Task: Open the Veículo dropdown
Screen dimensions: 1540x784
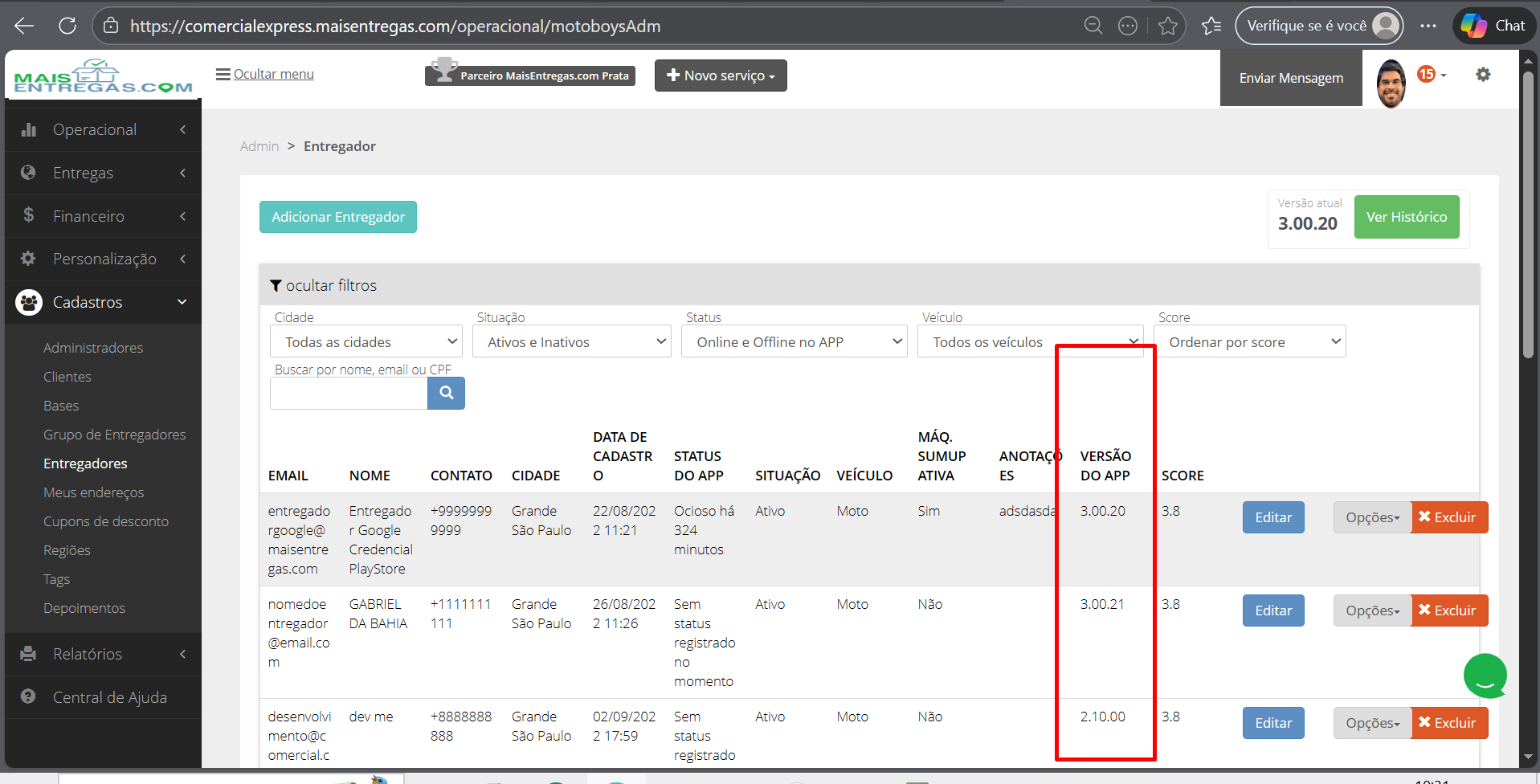Action: pyautogui.click(x=1030, y=341)
